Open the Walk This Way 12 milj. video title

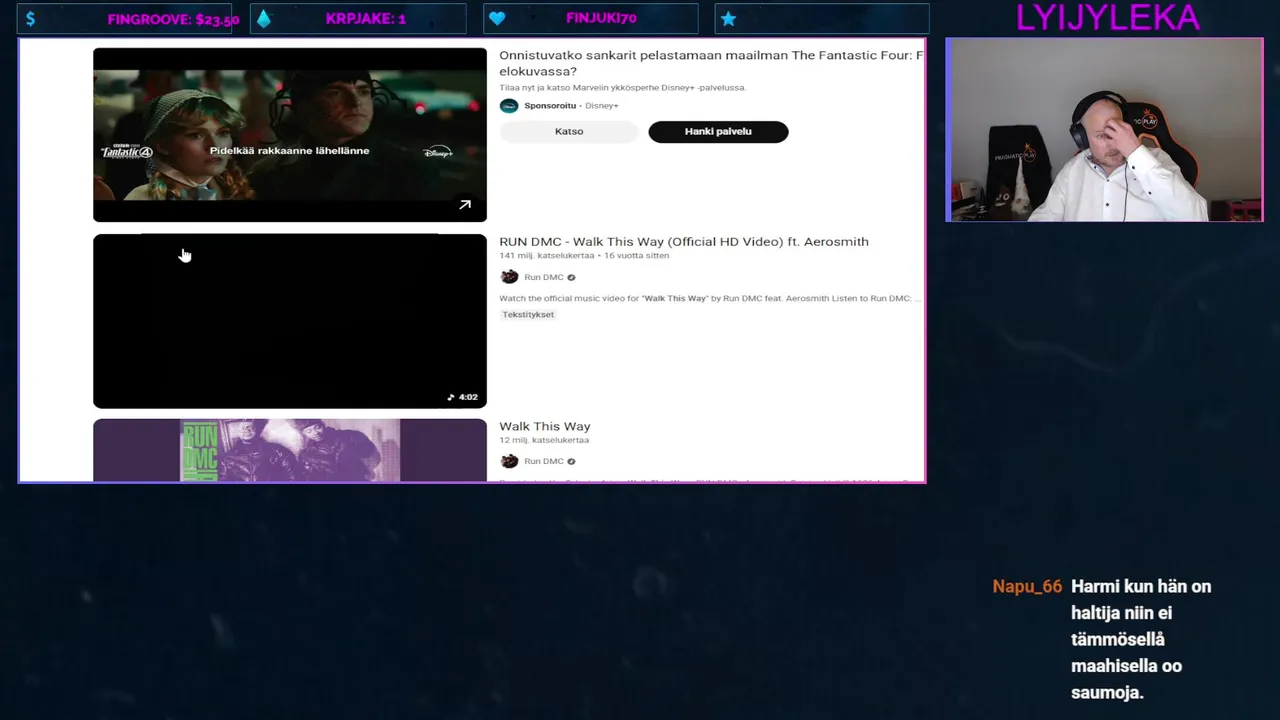(545, 426)
